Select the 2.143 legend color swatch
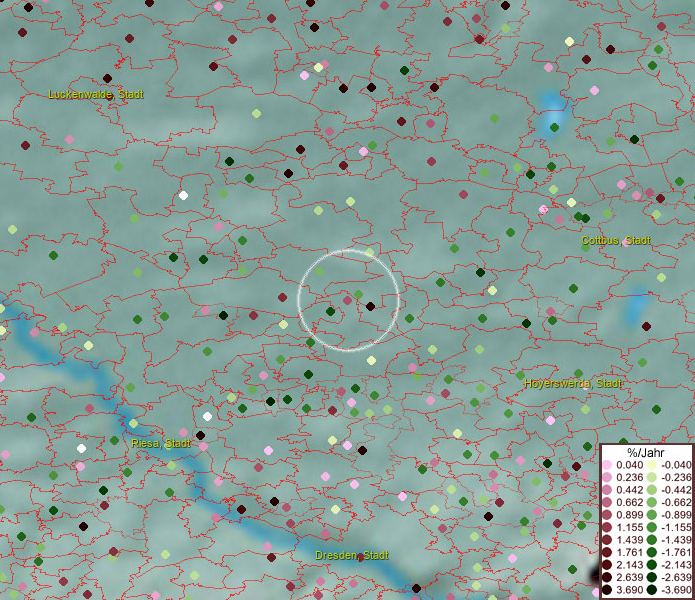695x600 pixels. 607,565
